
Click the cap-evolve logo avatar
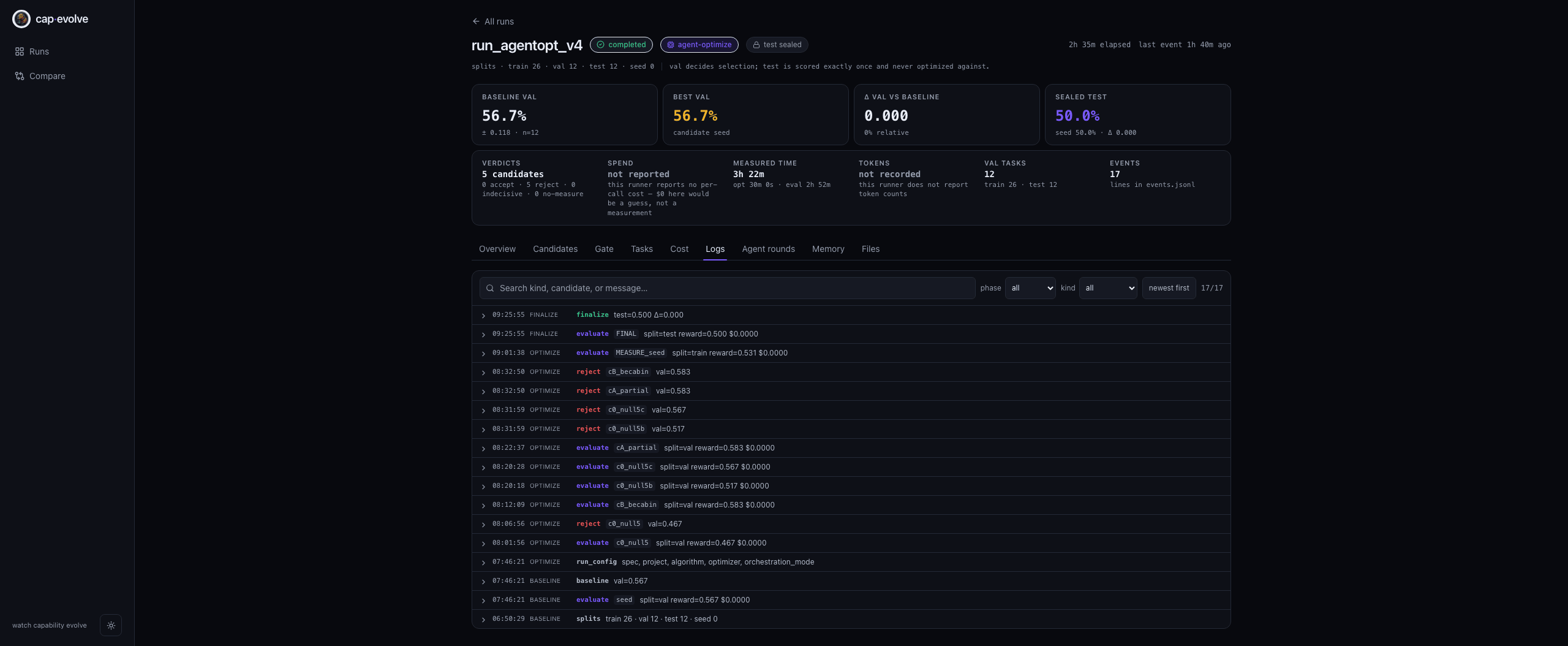click(21, 19)
